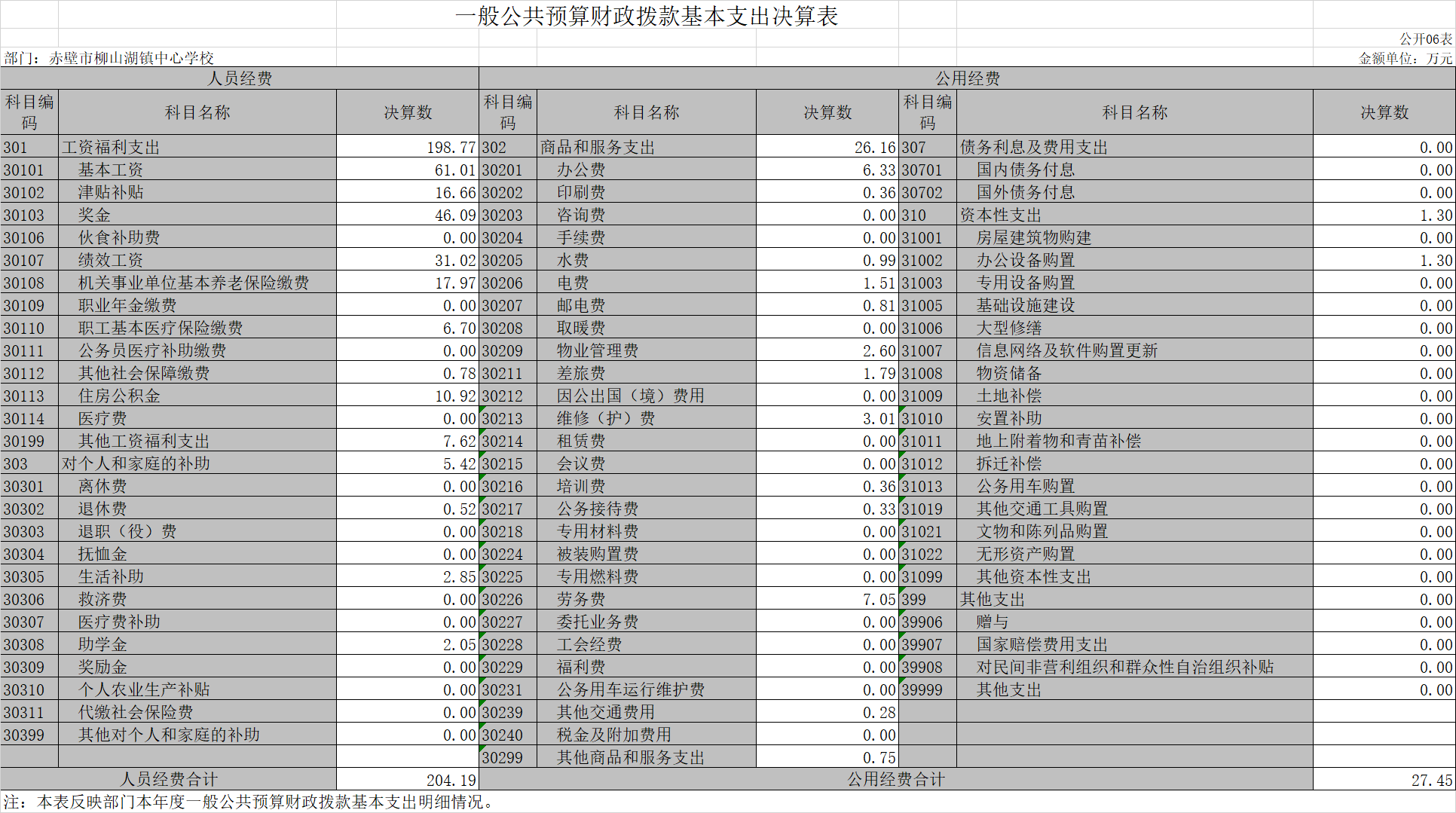
Task: Click the 对民间非营利组织和群众性自治组织补贴 cell
Action: coord(1135,667)
